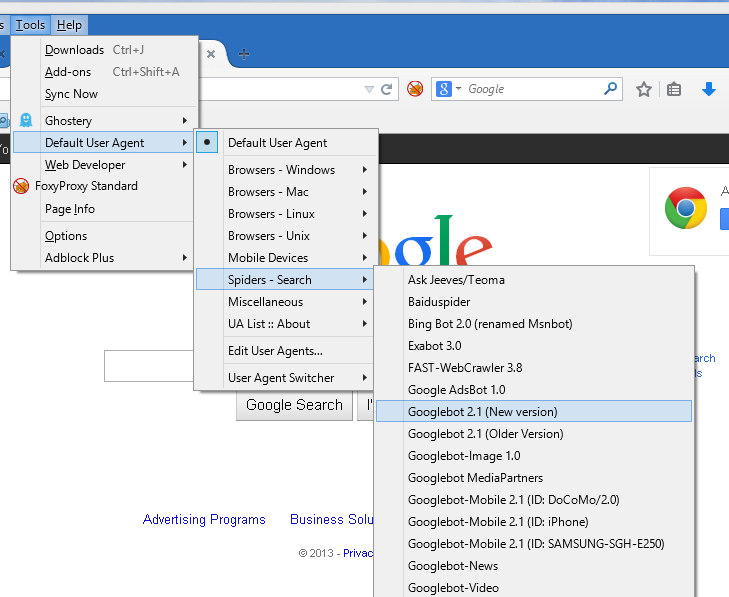This screenshot has width=729, height=597.
Task: Choose Add-ons from the Tools menu
Action: pos(105,72)
